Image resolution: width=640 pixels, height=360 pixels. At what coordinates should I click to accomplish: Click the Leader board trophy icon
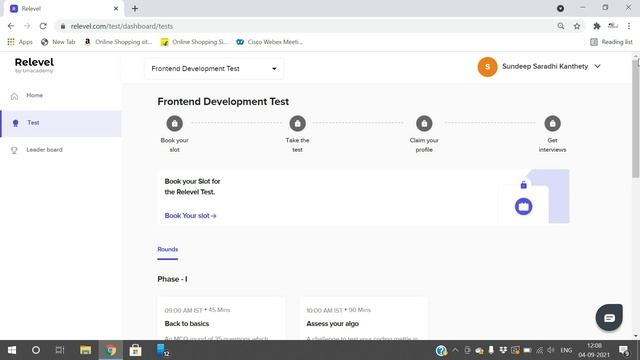(x=14, y=150)
